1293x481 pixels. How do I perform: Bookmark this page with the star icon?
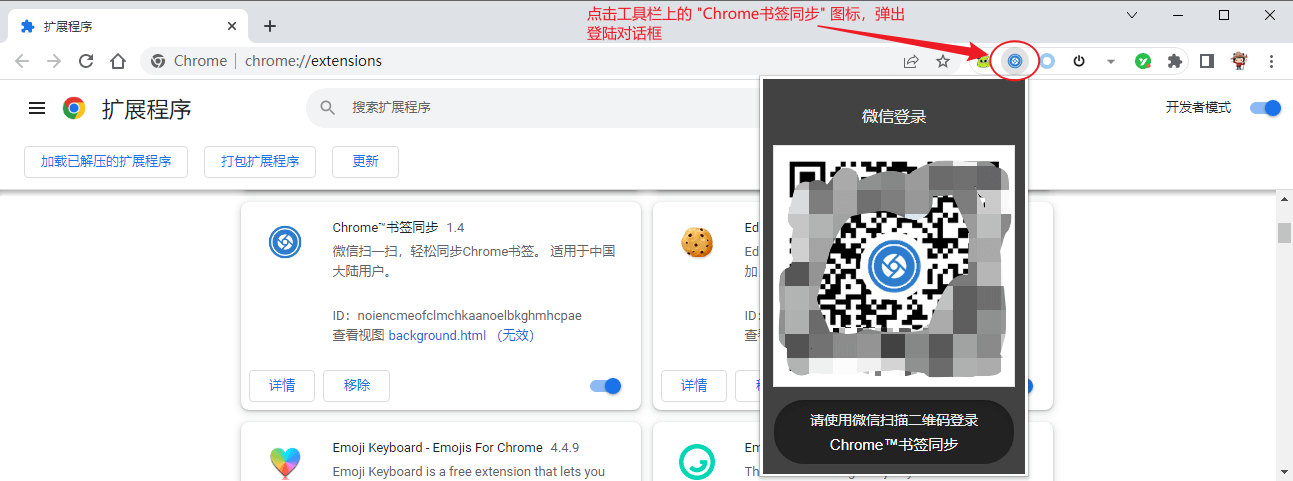pyautogui.click(x=942, y=61)
